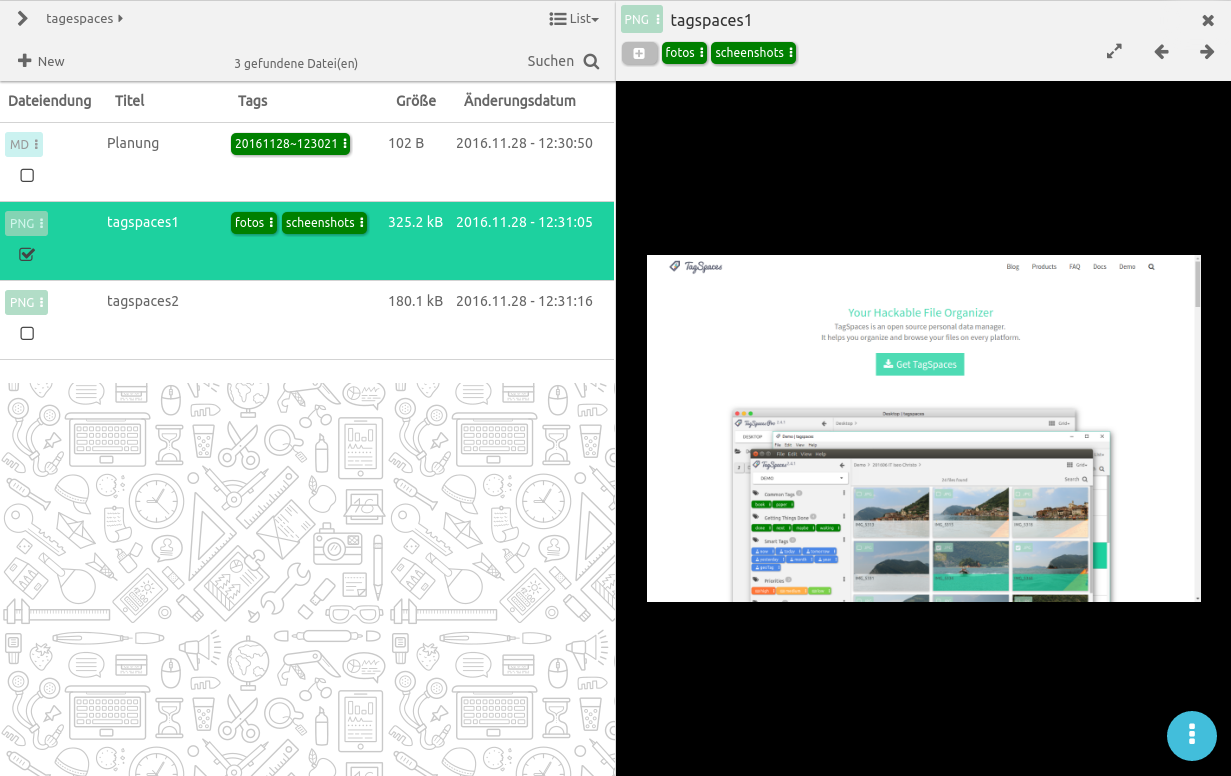Image resolution: width=1231 pixels, height=776 pixels.
Task: Open the List view mode dropdown
Action: click(574, 19)
